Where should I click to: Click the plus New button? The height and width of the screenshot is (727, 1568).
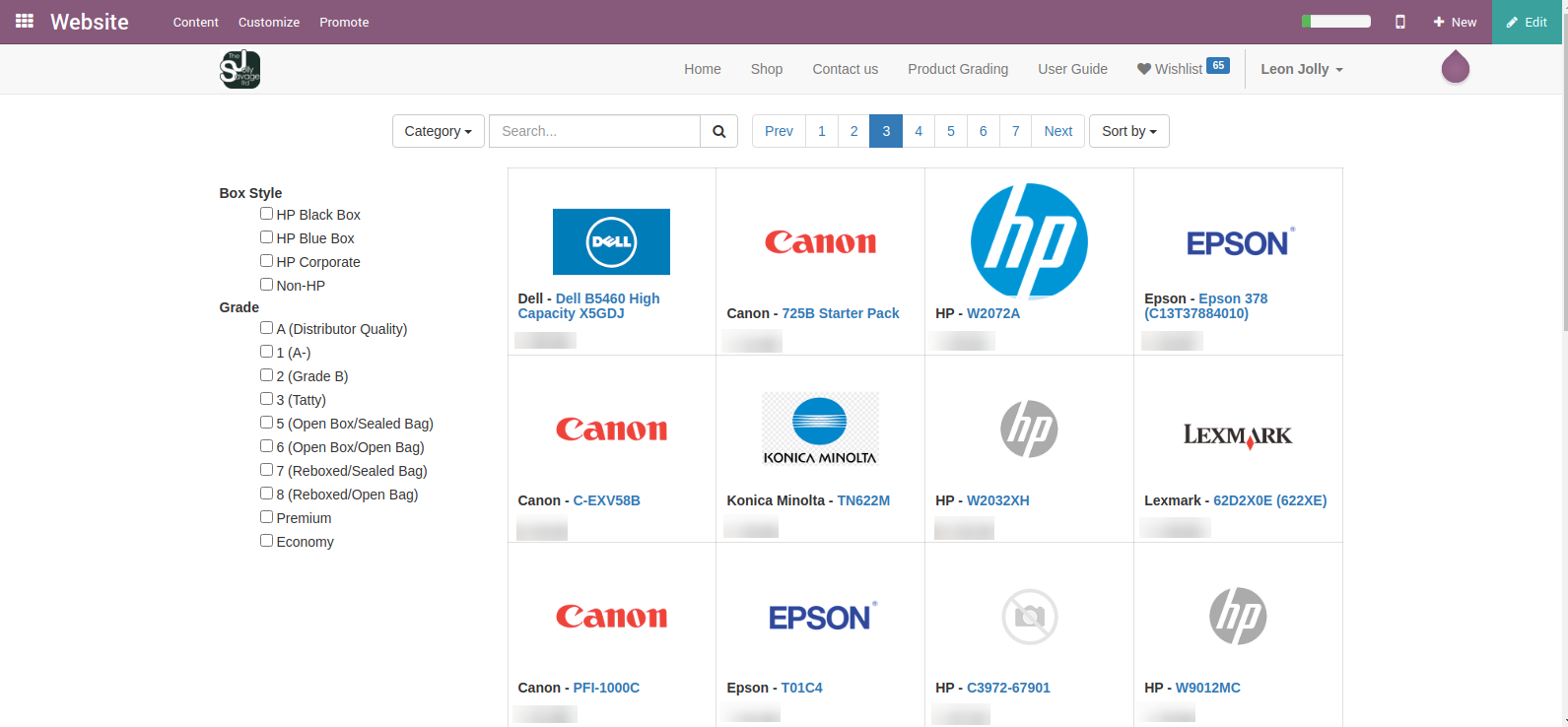1455,22
